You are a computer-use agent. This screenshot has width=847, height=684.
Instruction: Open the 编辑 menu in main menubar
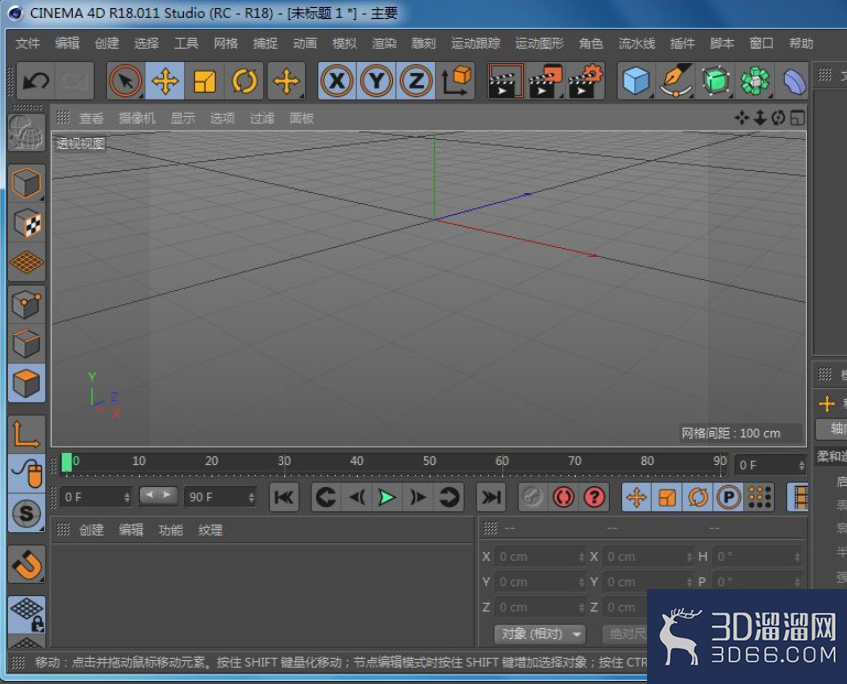67,43
